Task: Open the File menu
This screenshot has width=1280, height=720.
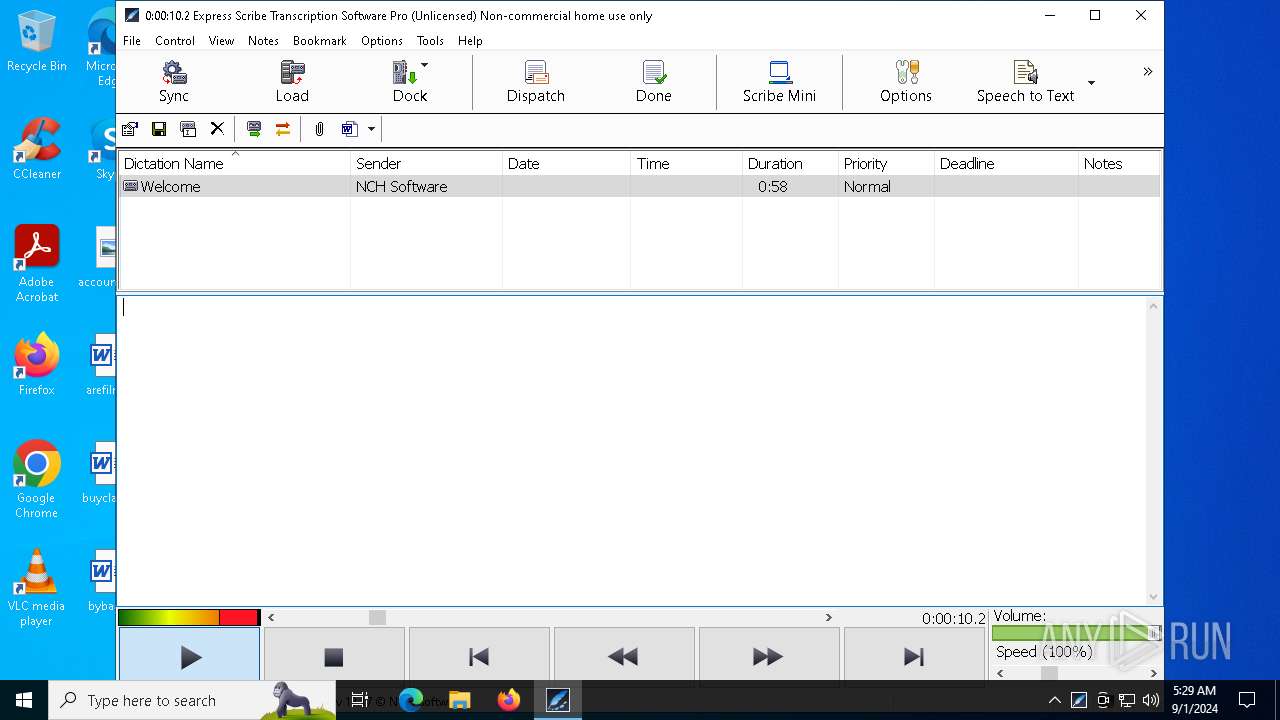Action: 132,41
